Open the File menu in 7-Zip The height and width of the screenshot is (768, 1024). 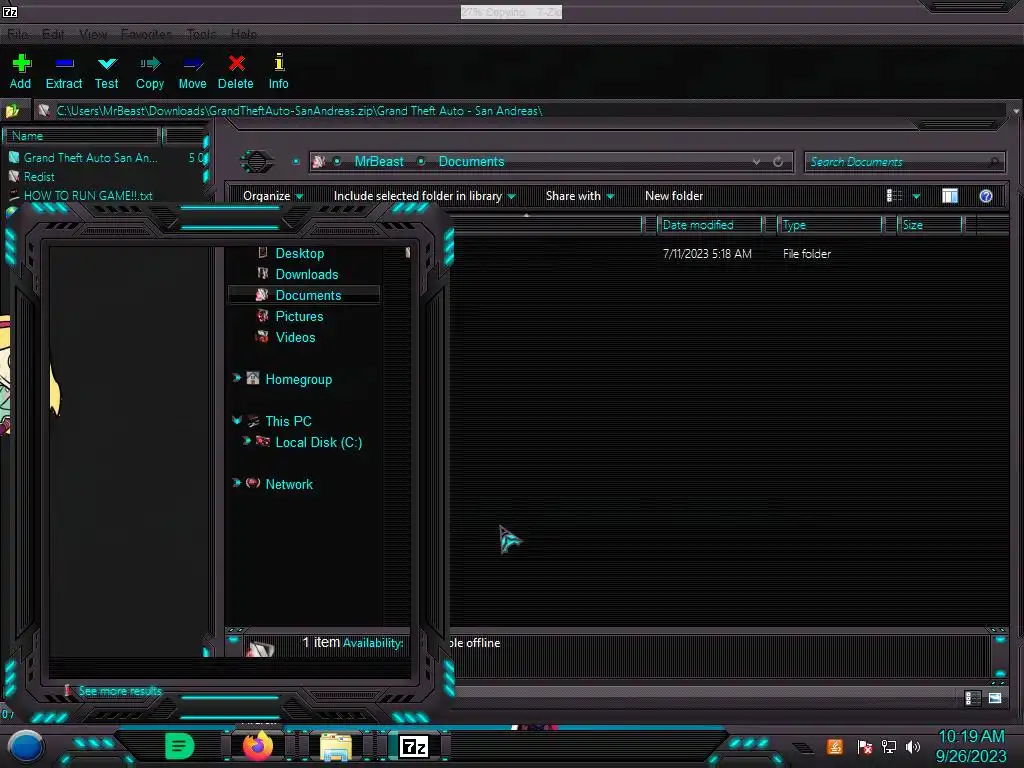tap(18, 34)
